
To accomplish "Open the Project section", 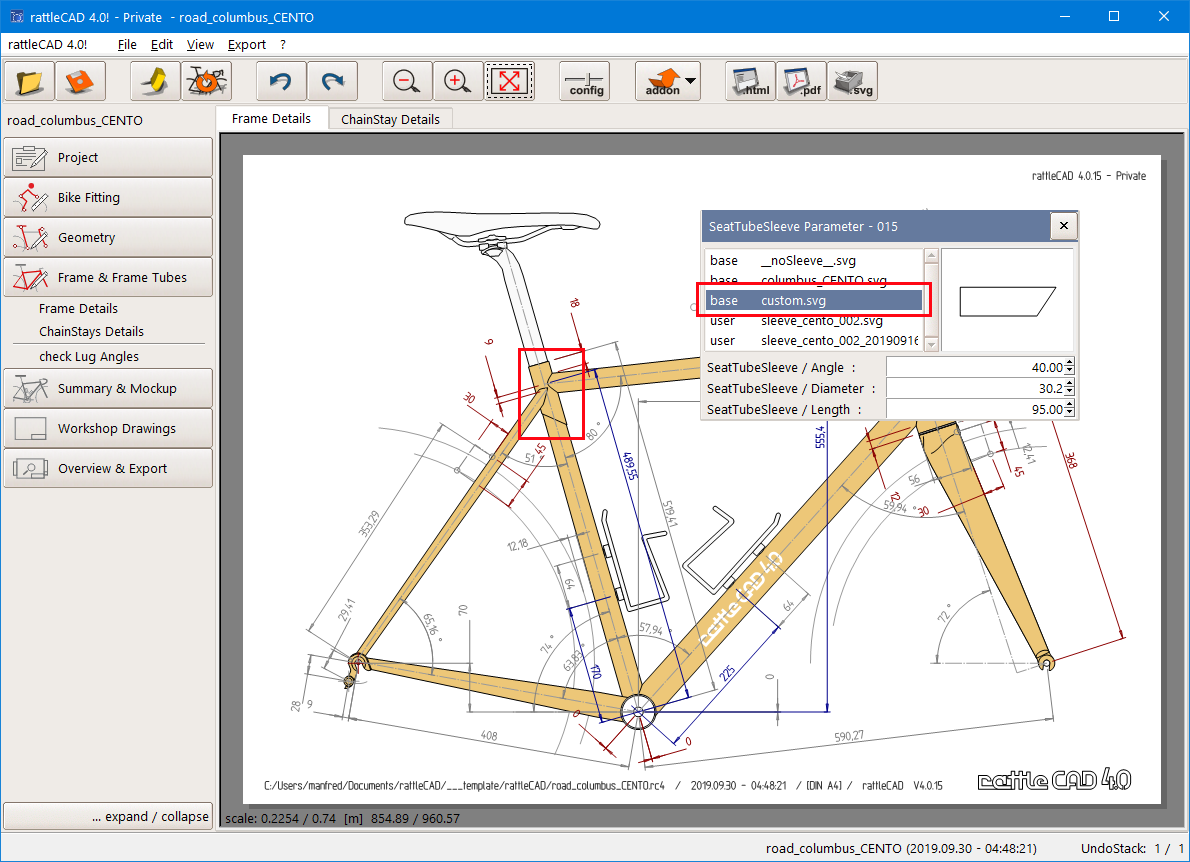I will 109,157.
